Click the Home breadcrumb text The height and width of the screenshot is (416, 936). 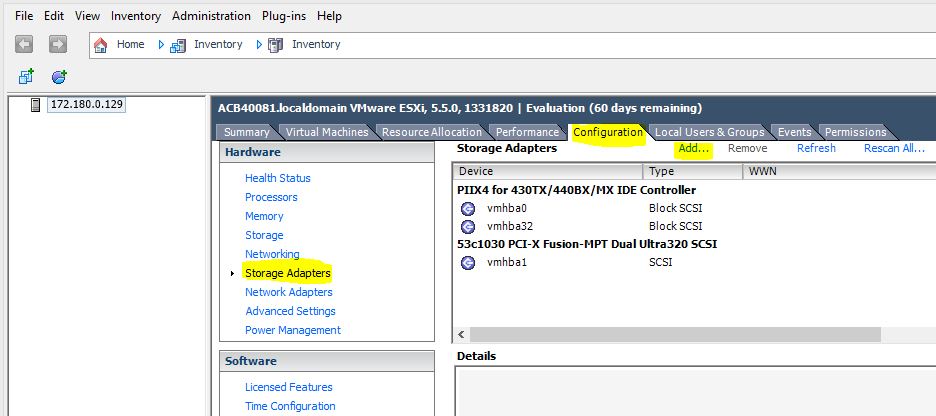131,45
